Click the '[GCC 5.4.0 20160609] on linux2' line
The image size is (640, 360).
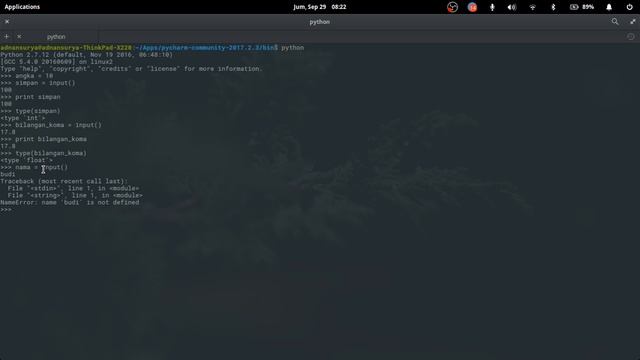tap(57, 62)
